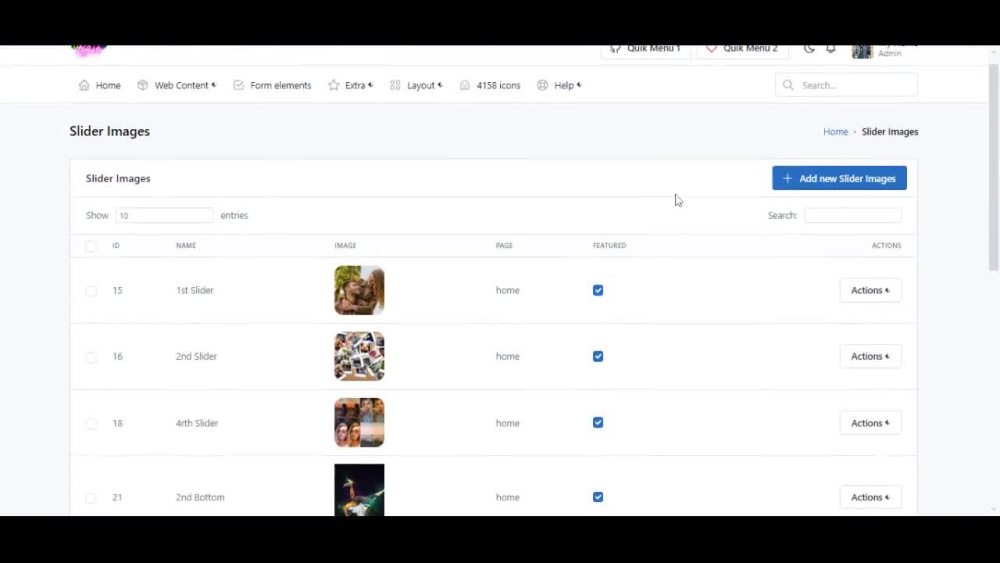1000x563 pixels.
Task: Select row checkbox for 2nd Bottom
Action: point(91,497)
